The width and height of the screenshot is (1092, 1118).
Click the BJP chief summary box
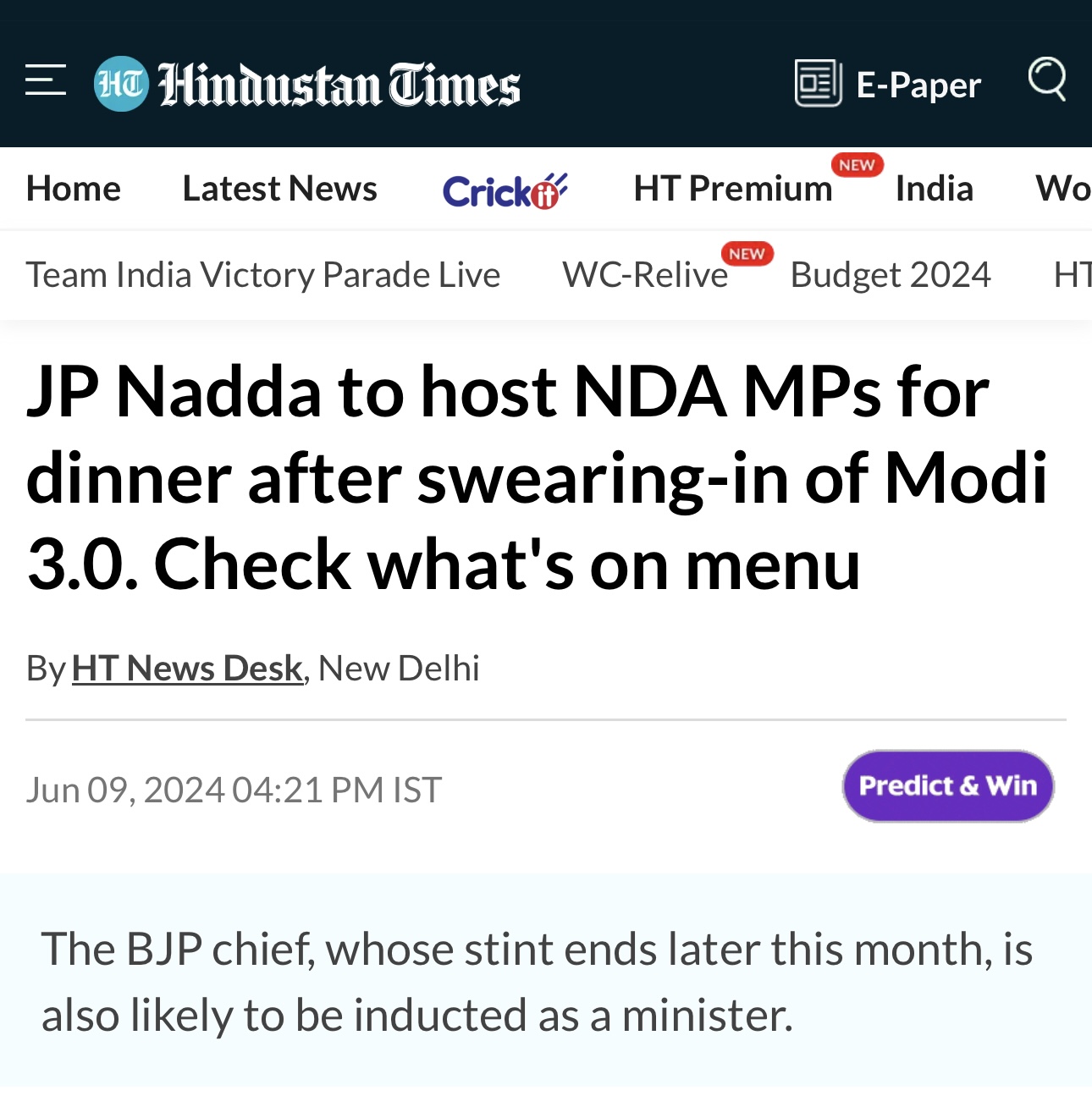coord(546,981)
